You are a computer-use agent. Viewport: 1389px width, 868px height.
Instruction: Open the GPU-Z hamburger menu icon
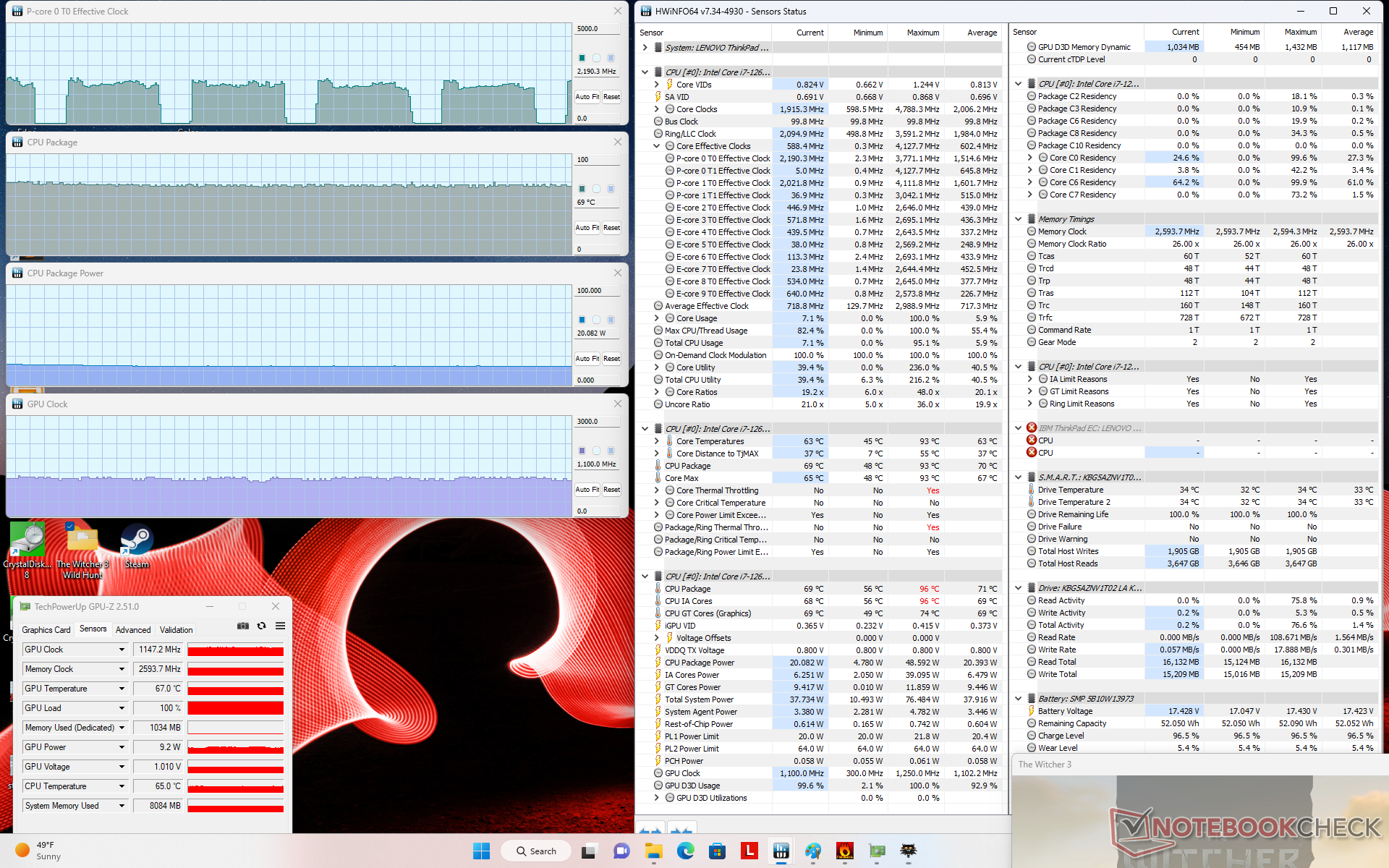pos(281,626)
